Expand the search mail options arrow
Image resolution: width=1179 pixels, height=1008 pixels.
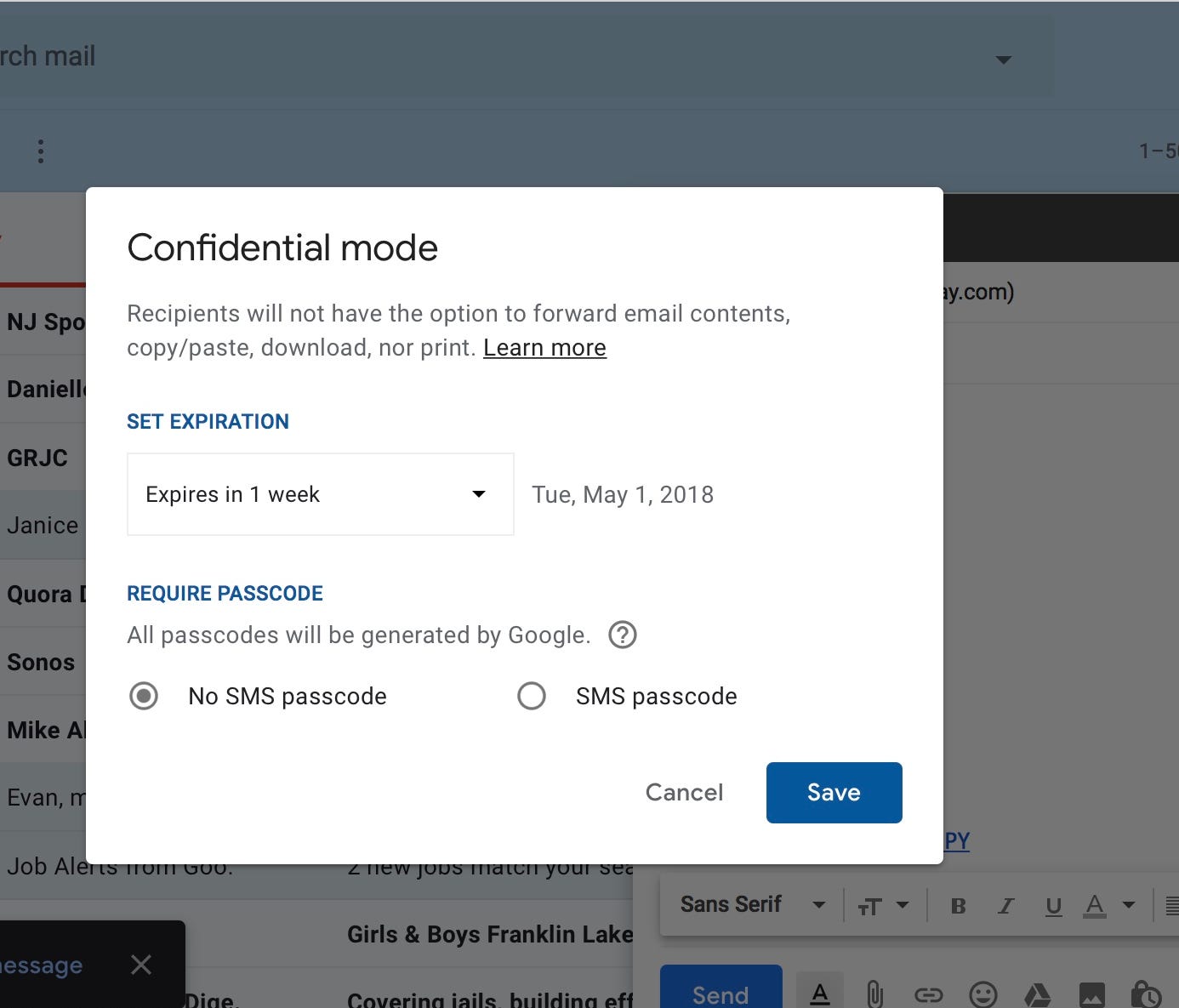1004,60
